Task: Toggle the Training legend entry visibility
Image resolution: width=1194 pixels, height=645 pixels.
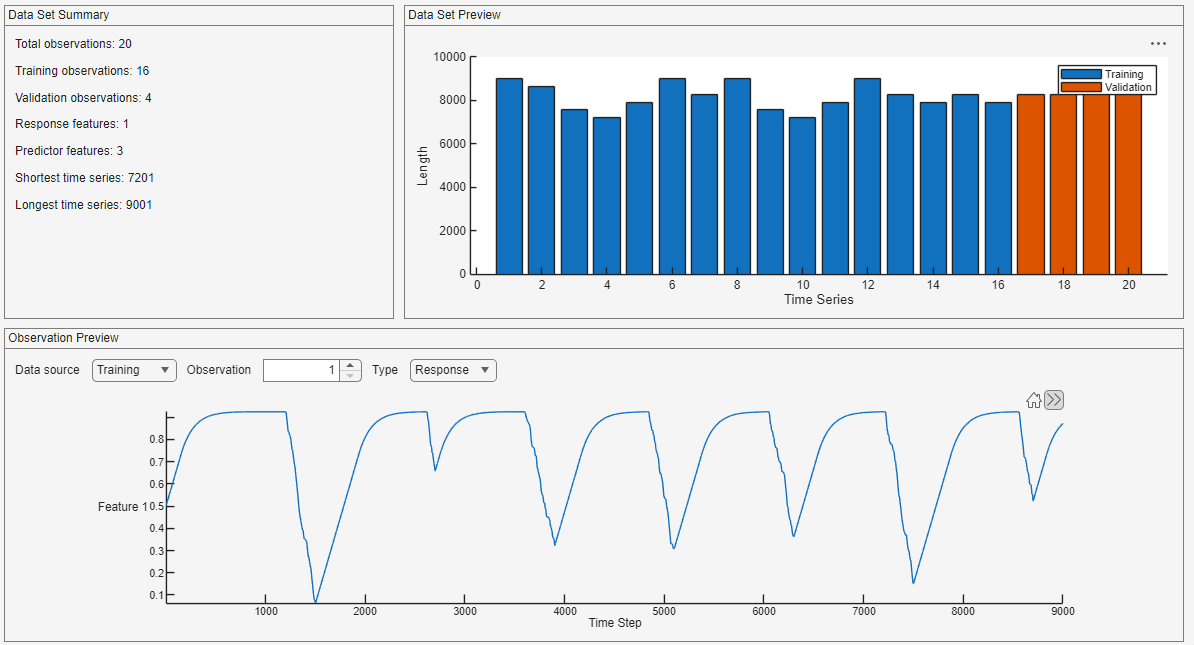Action: tap(1125, 73)
